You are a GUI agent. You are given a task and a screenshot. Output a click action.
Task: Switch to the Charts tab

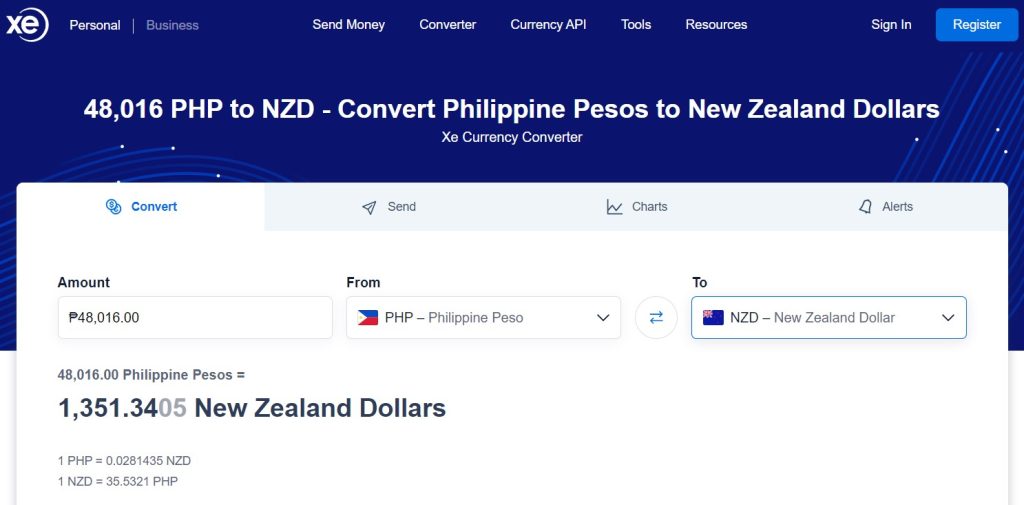tap(637, 206)
